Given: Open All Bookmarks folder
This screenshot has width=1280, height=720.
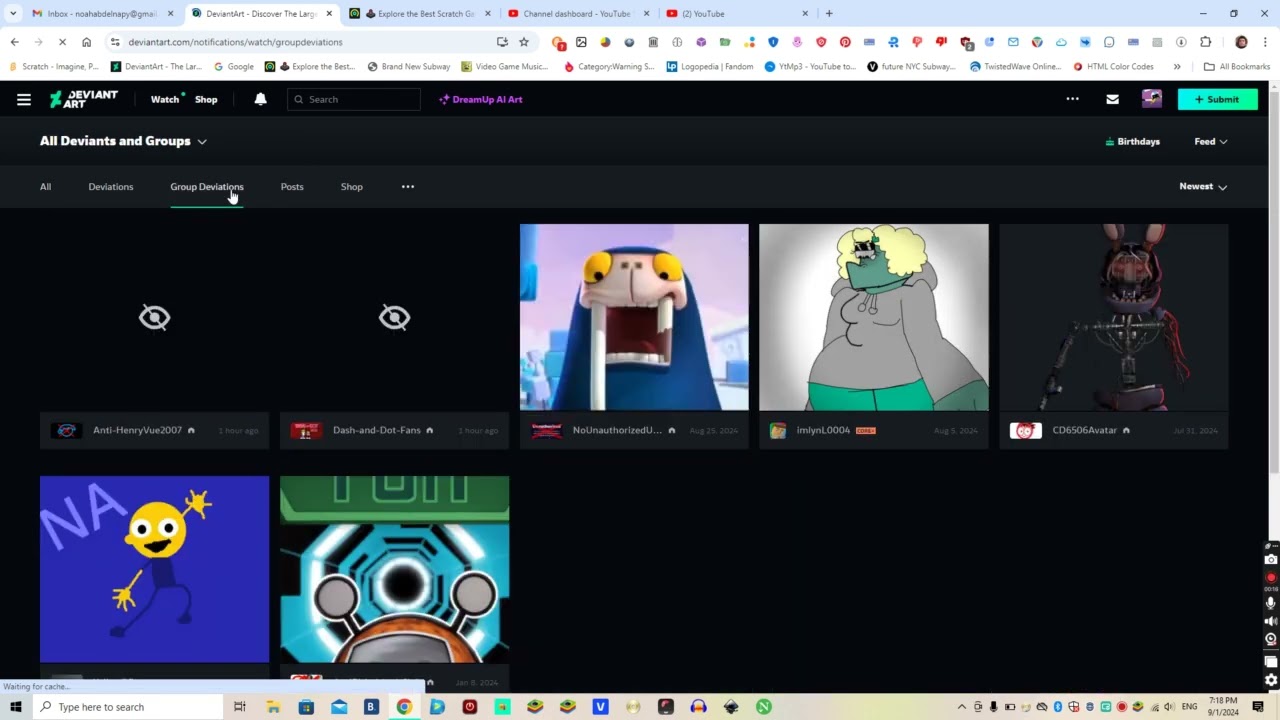Looking at the screenshot, I should pyautogui.click(x=1237, y=67).
